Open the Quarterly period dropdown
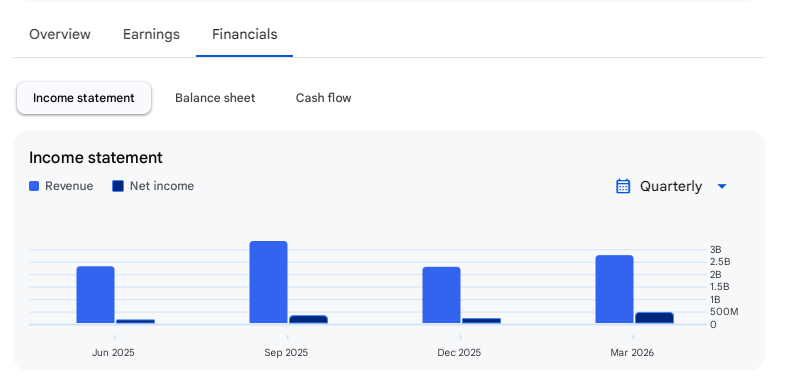The height and width of the screenshot is (389, 787). click(x=671, y=186)
